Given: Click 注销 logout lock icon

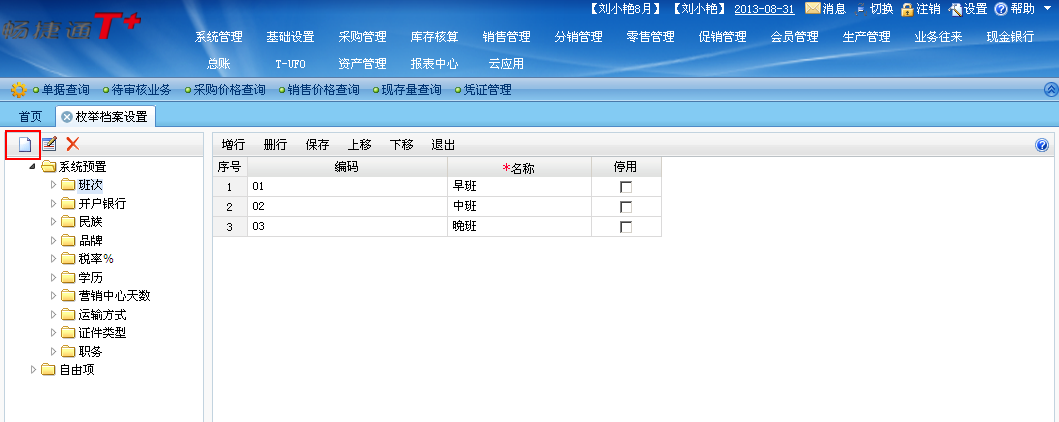Looking at the screenshot, I should click(x=921, y=9).
